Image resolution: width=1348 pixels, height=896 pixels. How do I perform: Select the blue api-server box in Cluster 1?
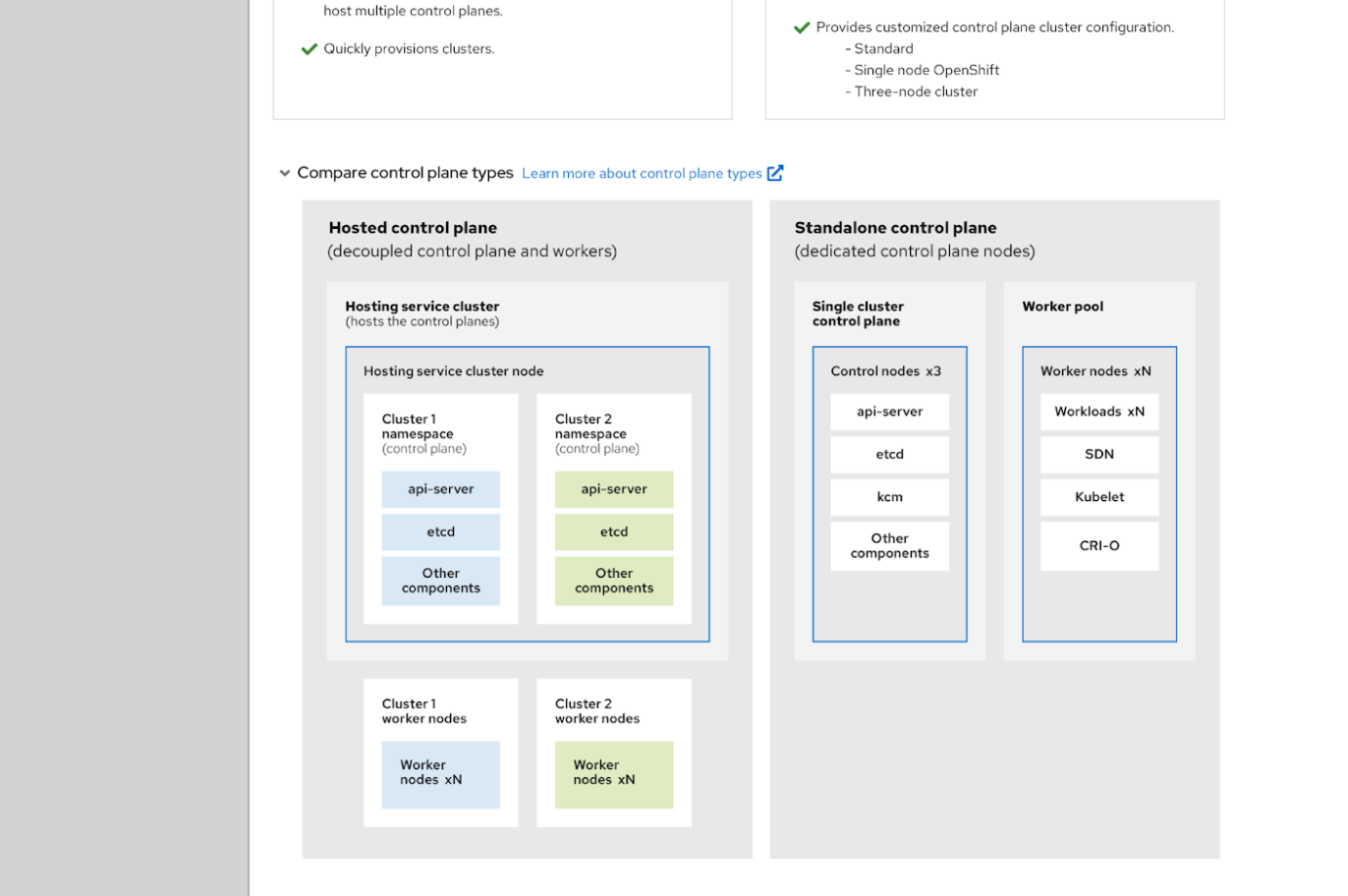click(440, 489)
